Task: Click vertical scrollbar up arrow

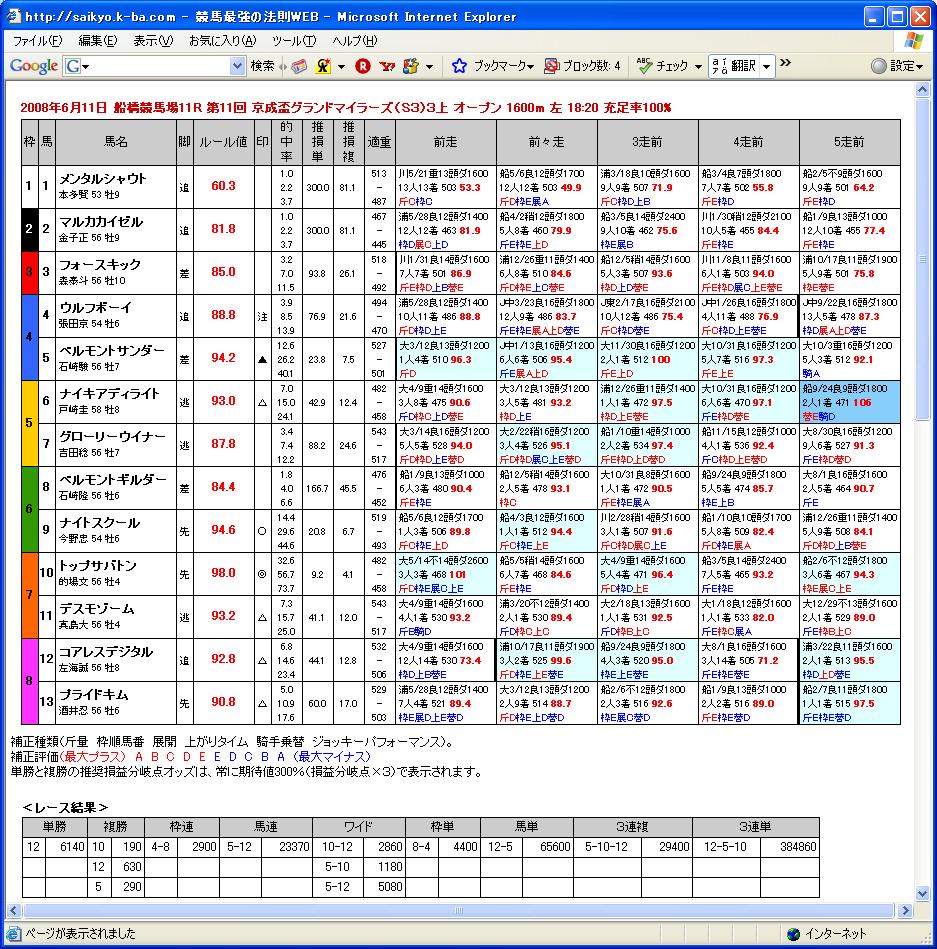Action: (922, 90)
